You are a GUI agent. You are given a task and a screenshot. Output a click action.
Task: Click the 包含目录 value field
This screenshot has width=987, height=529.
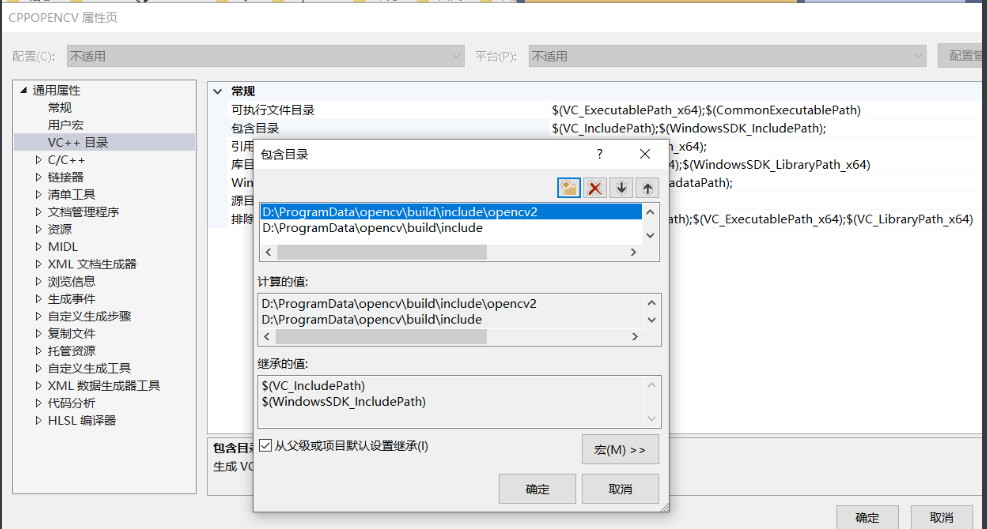click(765, 128)
